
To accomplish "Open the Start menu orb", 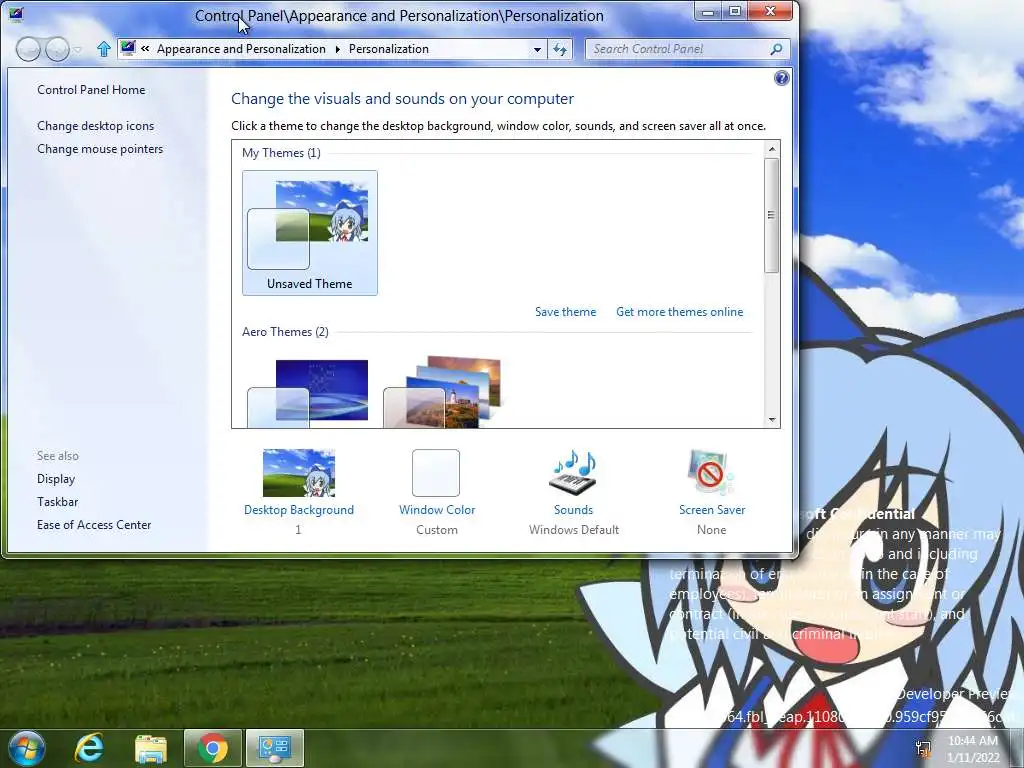I will 27,748.
